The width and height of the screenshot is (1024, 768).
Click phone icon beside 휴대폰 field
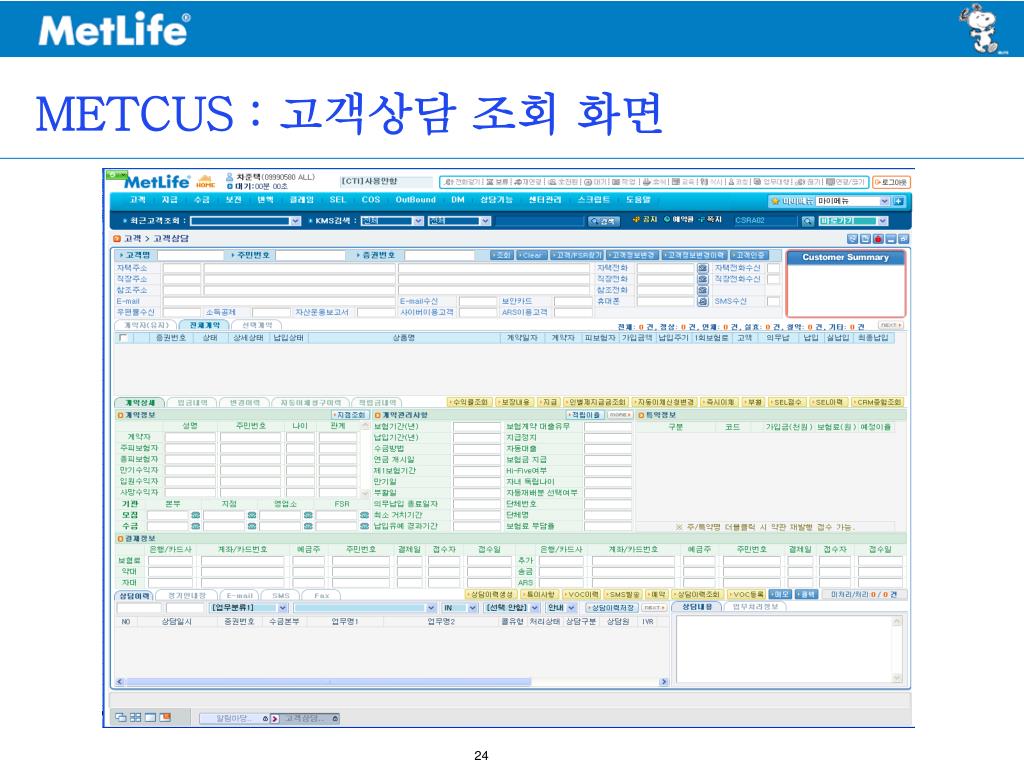(x=703, y=302)
